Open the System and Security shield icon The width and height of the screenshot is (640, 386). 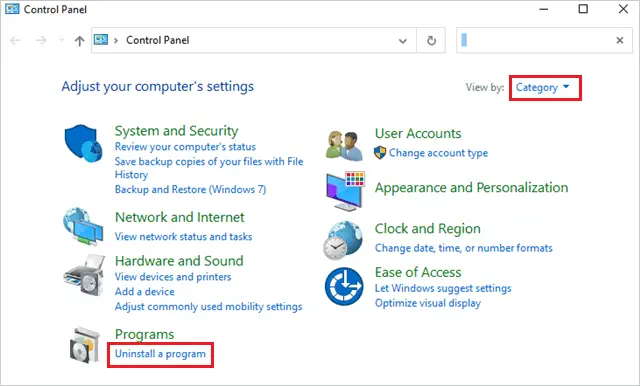83,143
